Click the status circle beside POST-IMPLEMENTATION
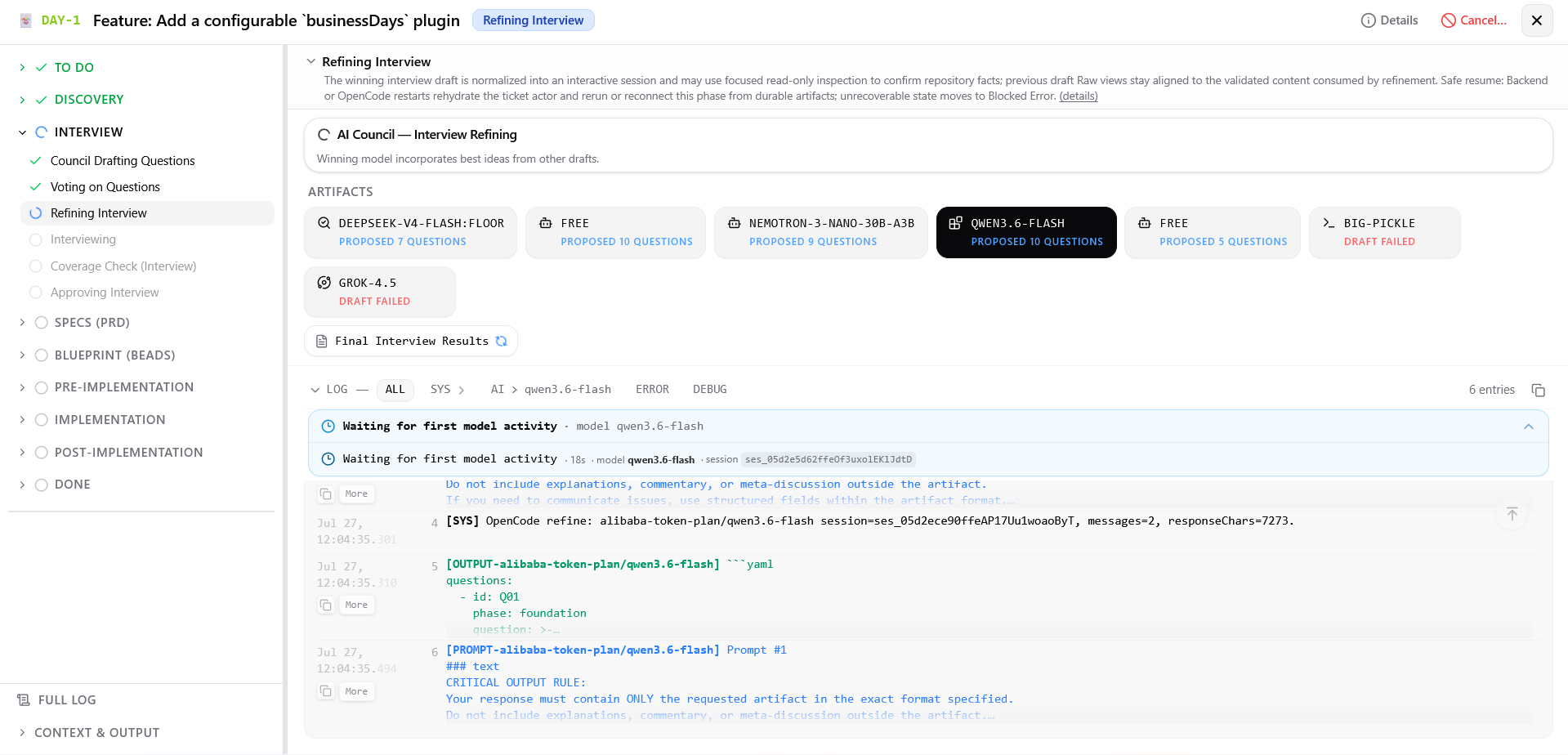Image resolution: width=1568 pixels, height=755 pixels. [x=42, y=453]
